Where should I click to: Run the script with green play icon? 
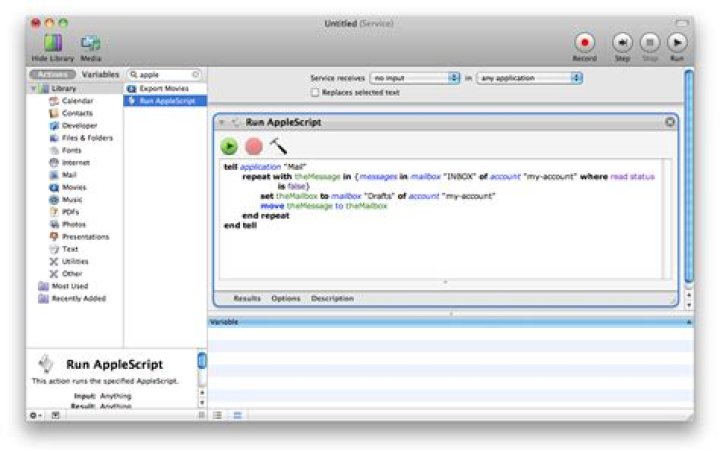[x=229, y=147]
